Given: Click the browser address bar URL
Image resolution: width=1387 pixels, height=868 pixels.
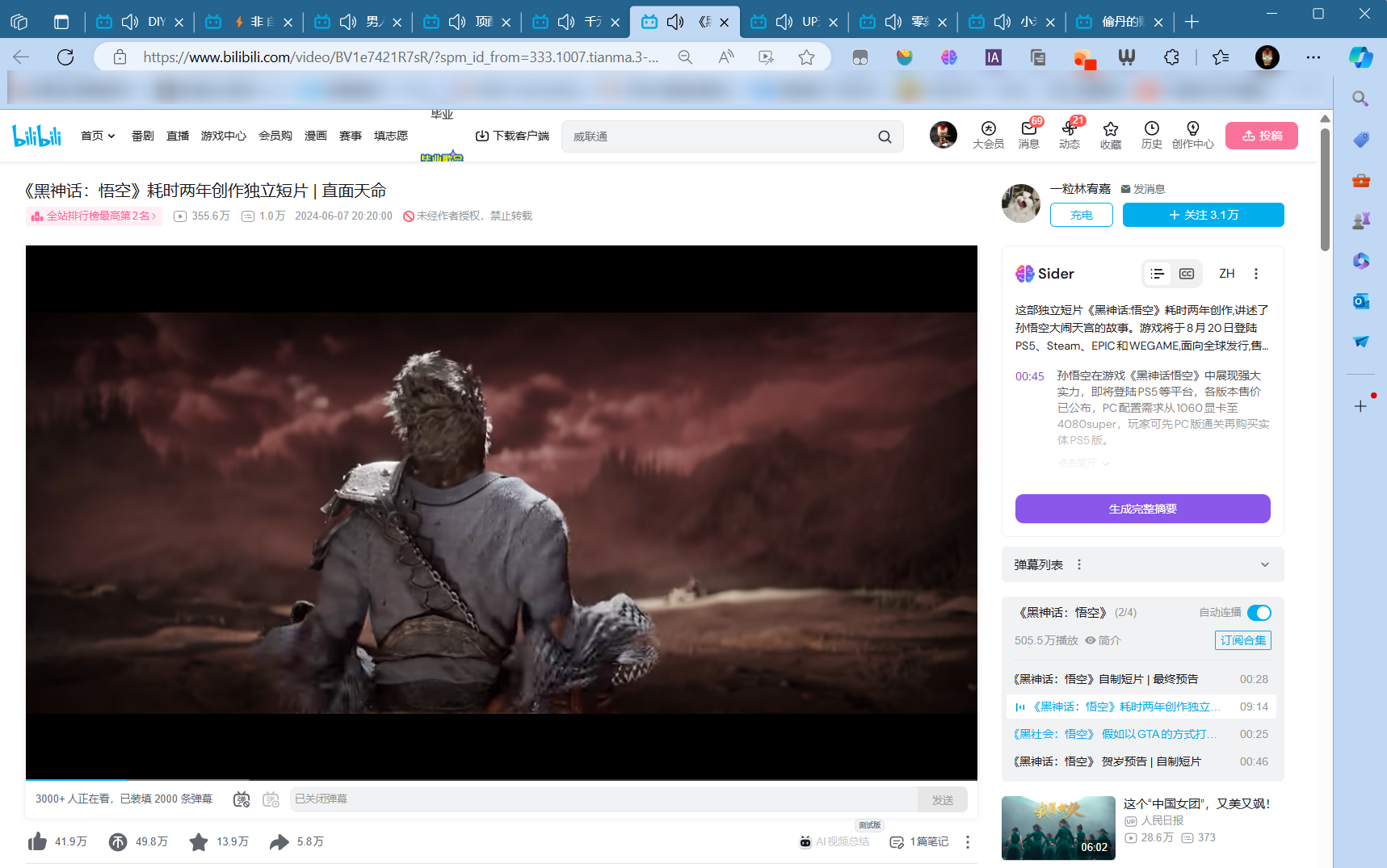Looking at the screenshot, I should [x=401, y=57].
